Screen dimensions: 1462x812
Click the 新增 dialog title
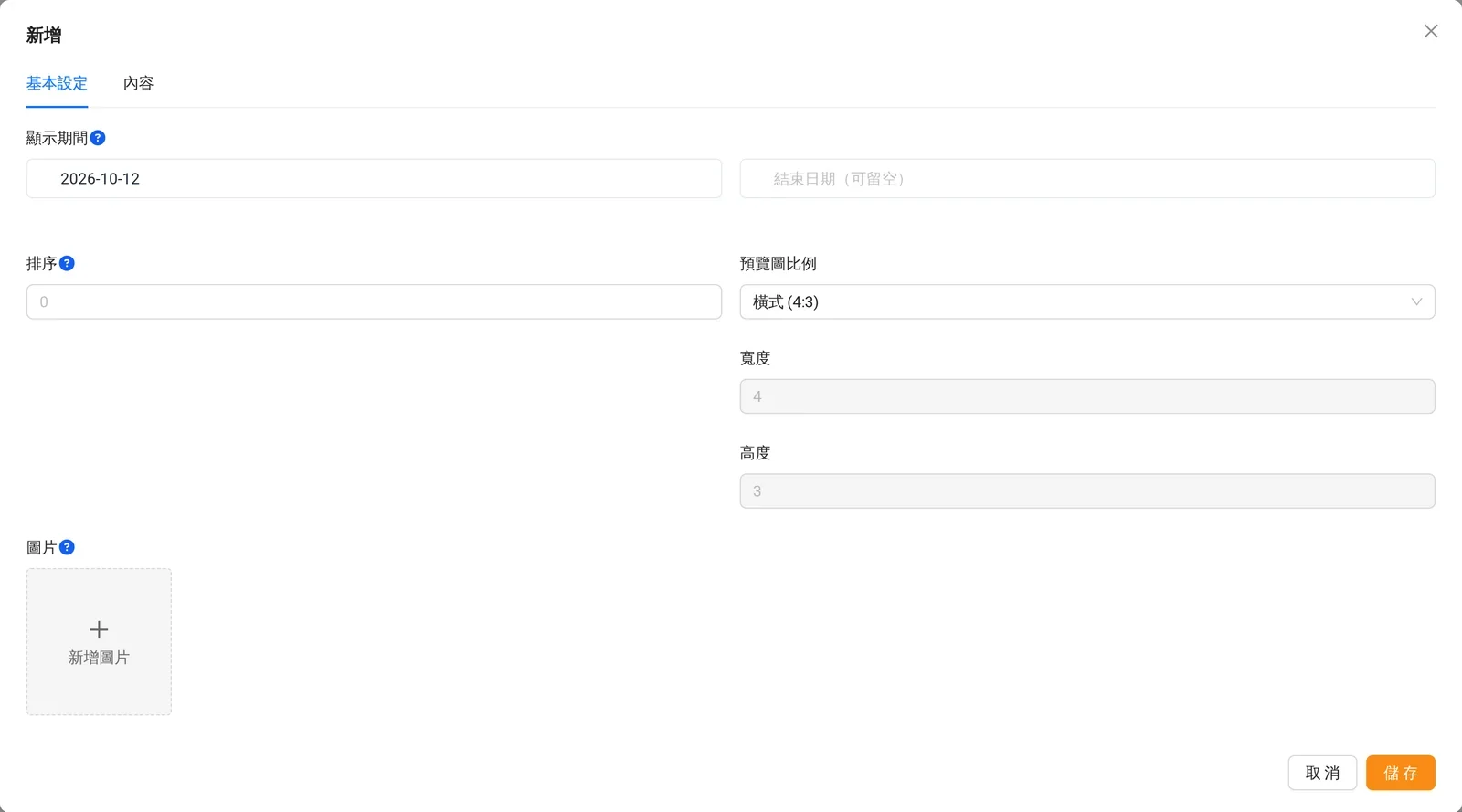[x=44, y=36]
